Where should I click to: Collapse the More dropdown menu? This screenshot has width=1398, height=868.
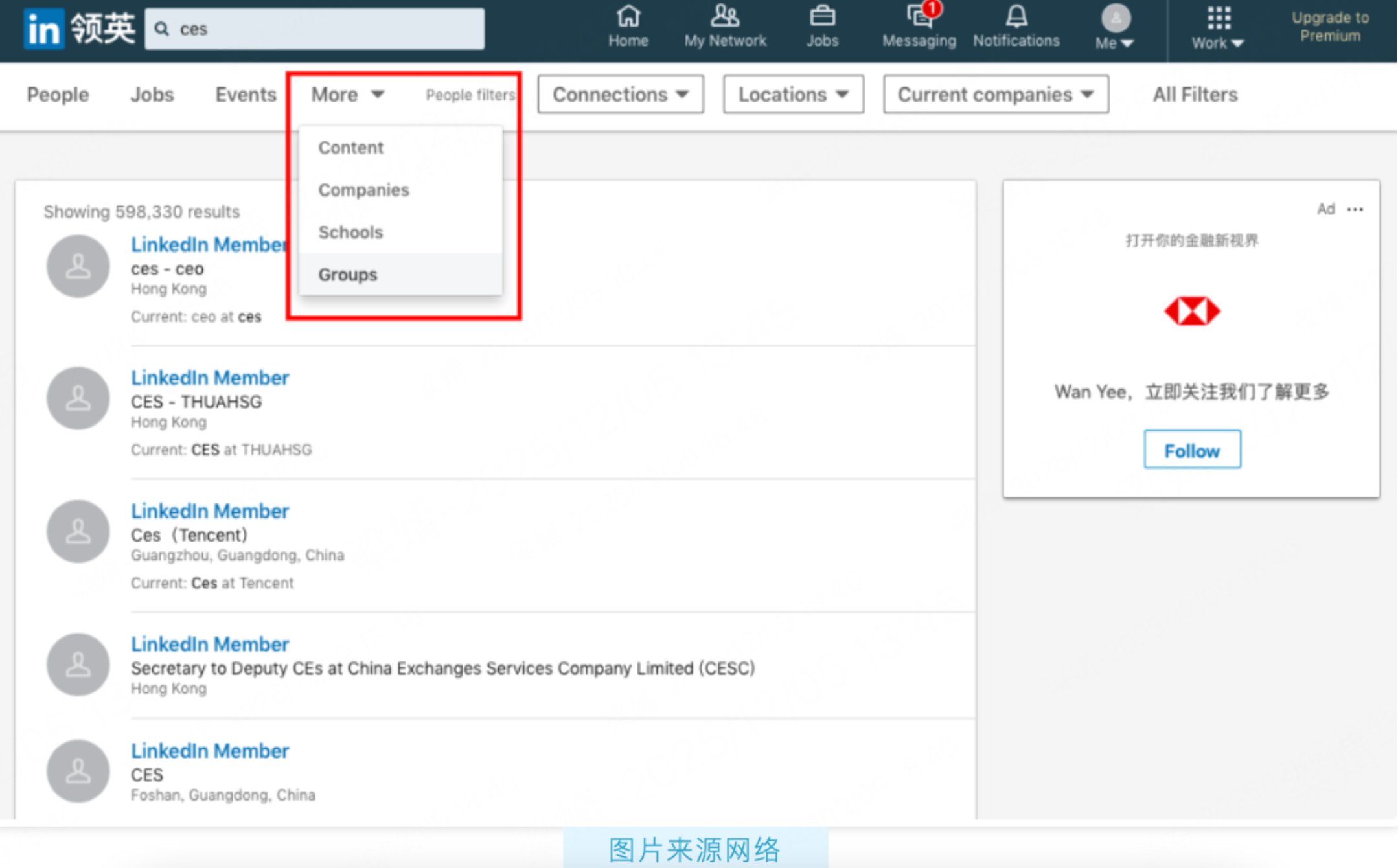[347, 95]
